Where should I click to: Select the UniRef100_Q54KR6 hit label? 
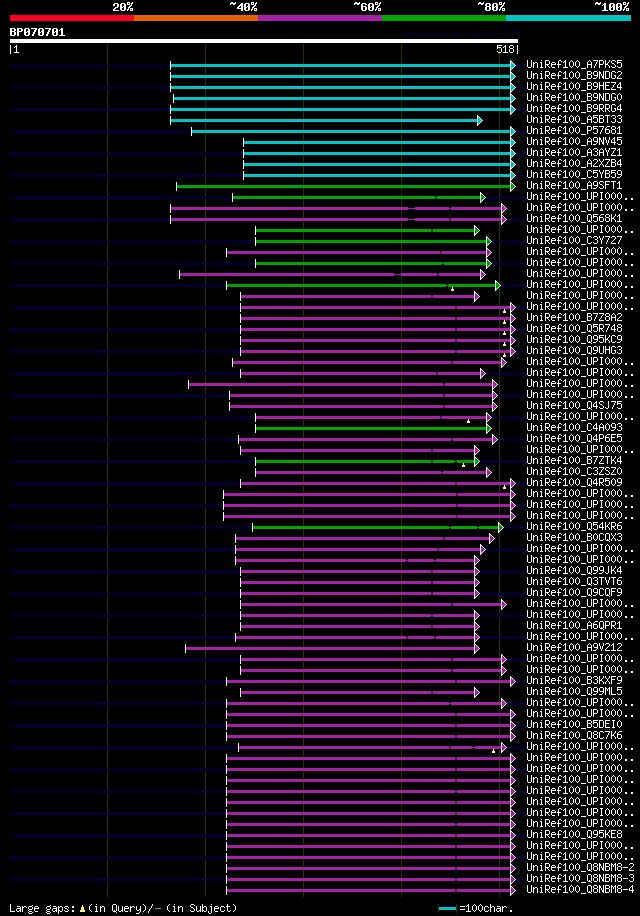tap(574, 527)
